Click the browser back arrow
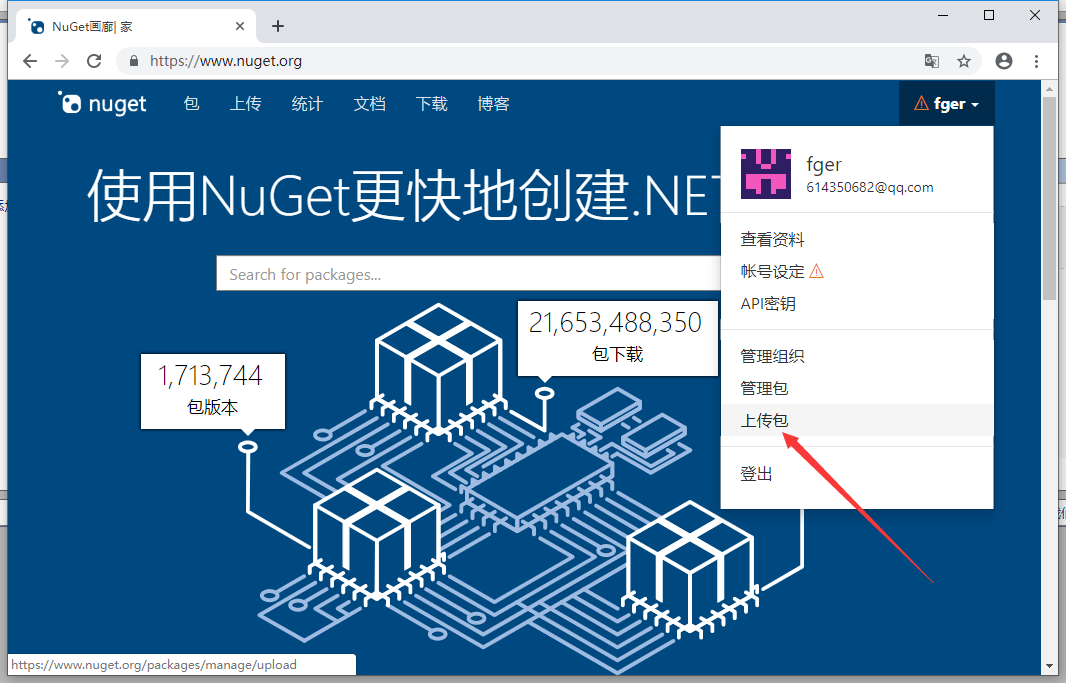Viewport: 1066px width, 683px height. [x=30, y=61]
